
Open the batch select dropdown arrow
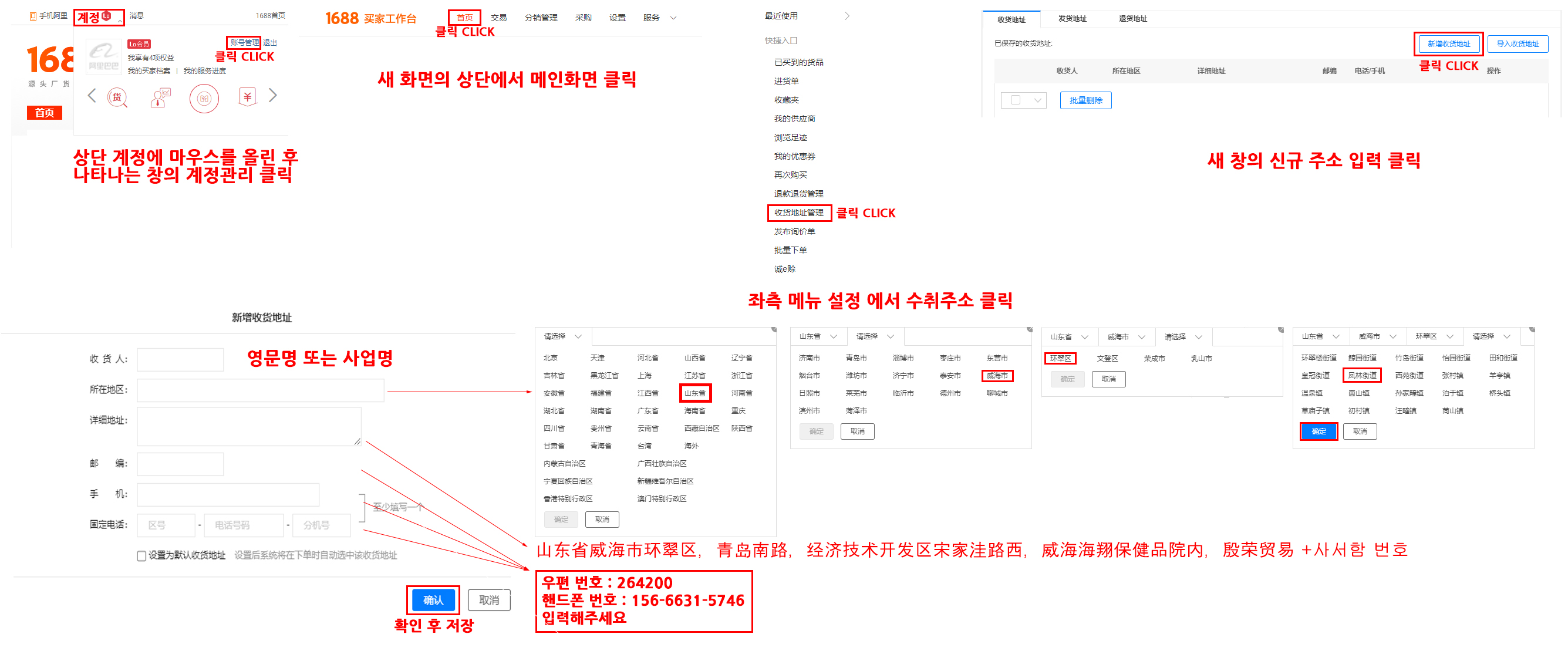pyautogui.click(x=1037, y=100)
